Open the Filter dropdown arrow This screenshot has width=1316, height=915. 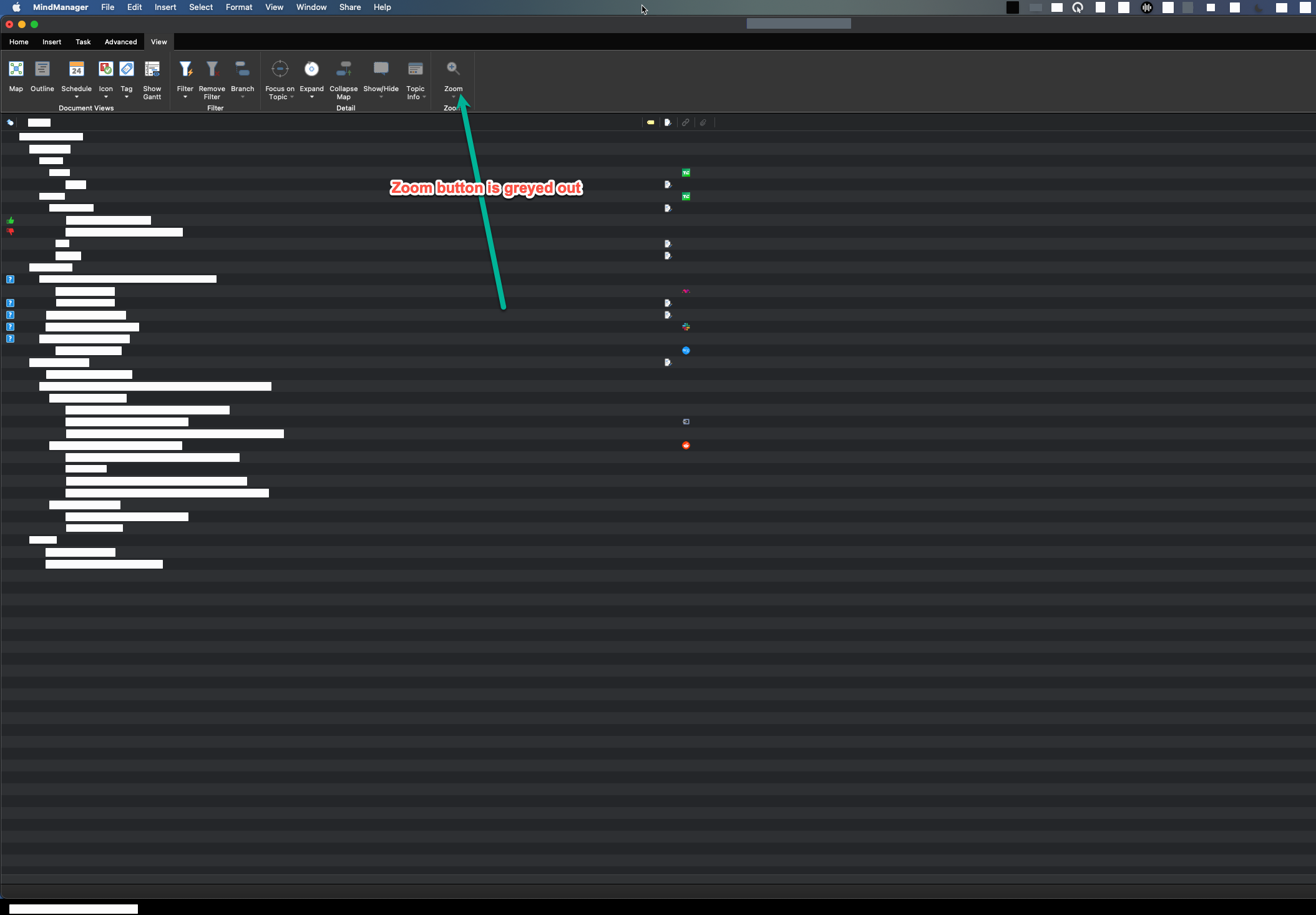pos(185,97)
